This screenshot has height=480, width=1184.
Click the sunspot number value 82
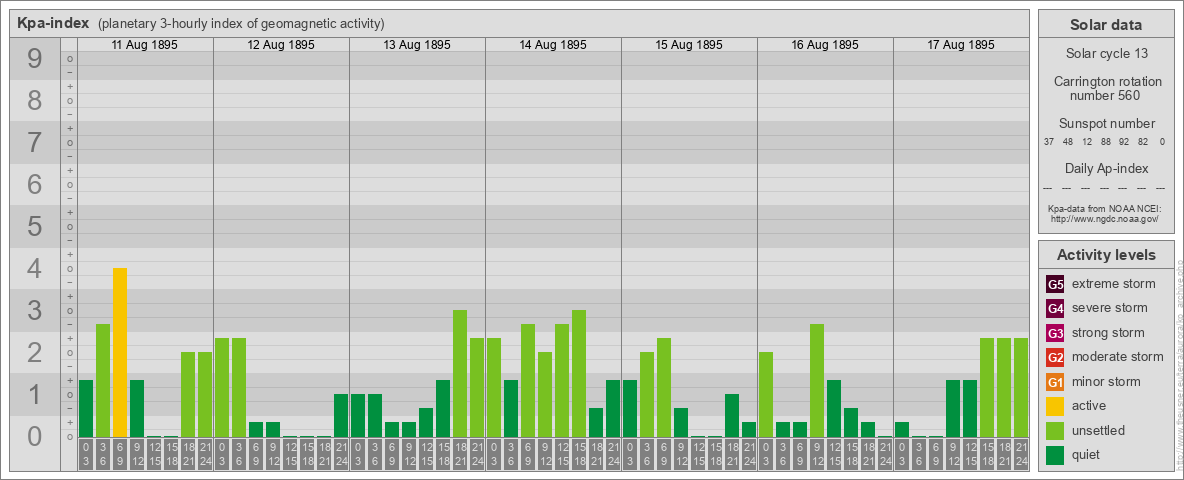click(1143, 142)
